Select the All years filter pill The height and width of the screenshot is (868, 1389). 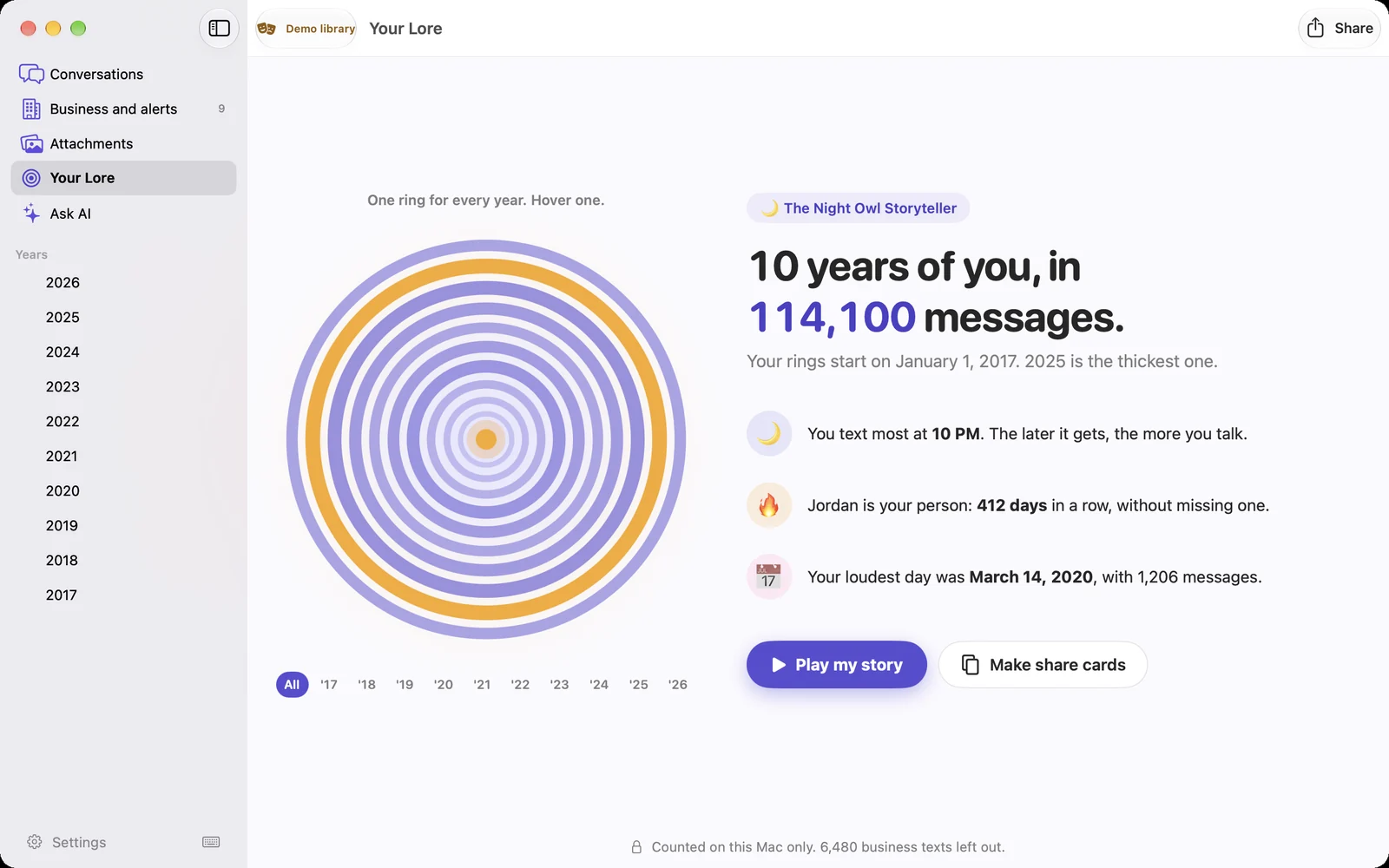pos(292,685)
